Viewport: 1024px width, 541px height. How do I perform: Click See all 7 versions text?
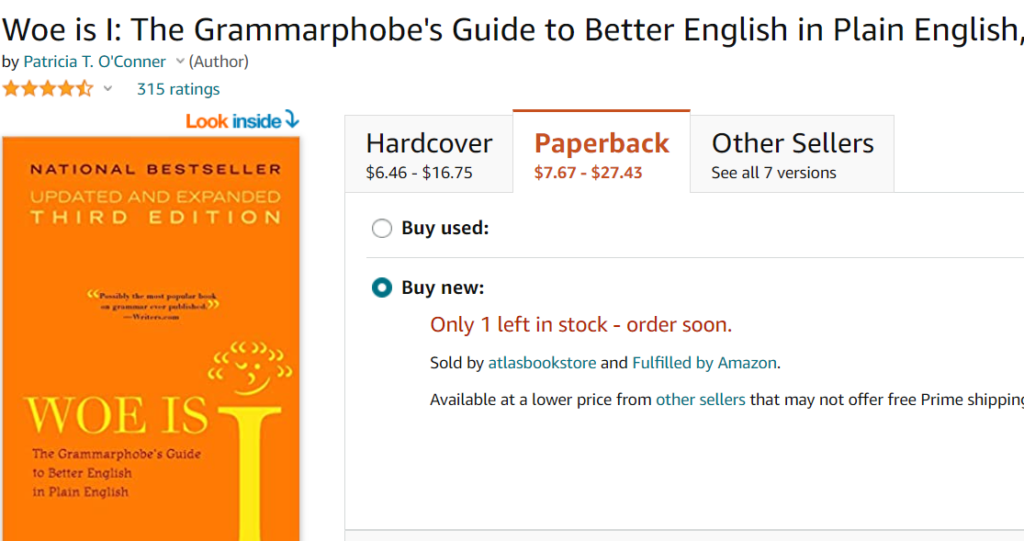[x=774, y=172]
